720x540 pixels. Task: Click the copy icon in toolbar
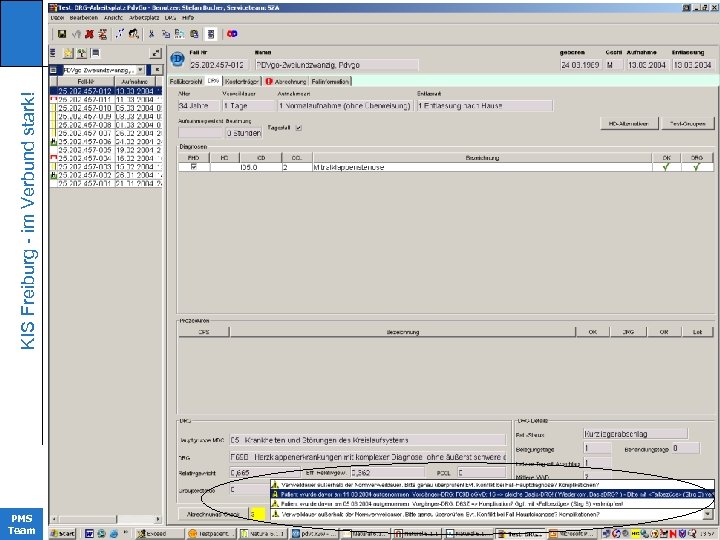166,34
